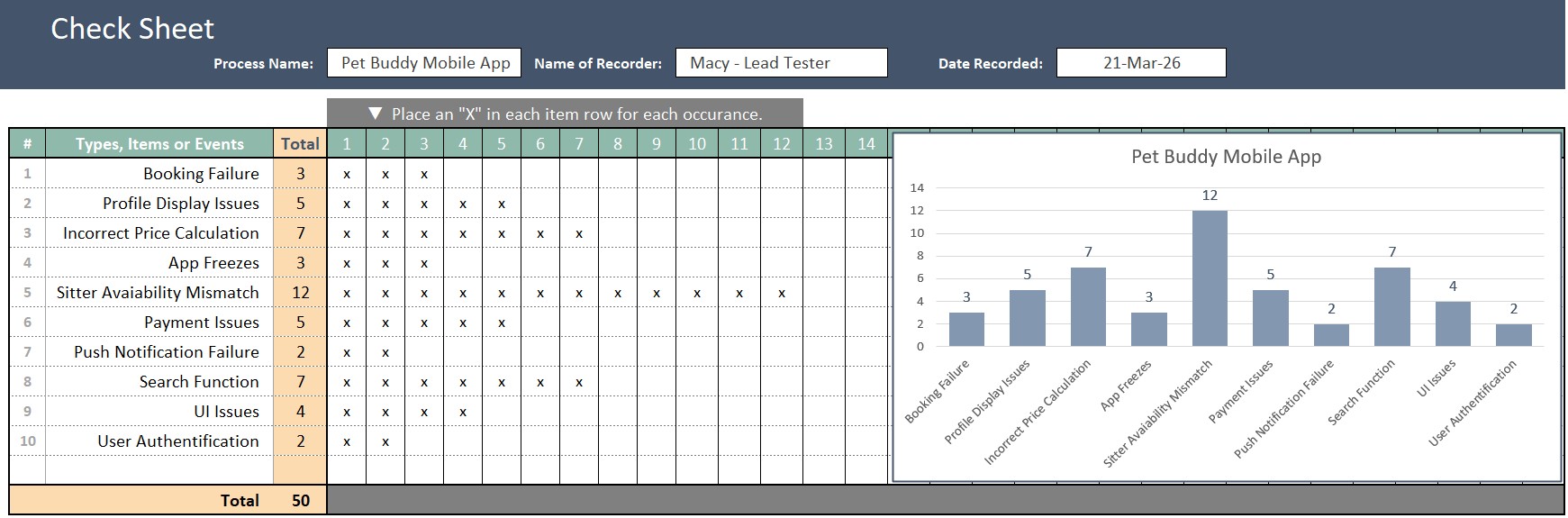Click the UI Issues bar in the chart
The image size is (1568, 518).
click(x=1452, y=324)
